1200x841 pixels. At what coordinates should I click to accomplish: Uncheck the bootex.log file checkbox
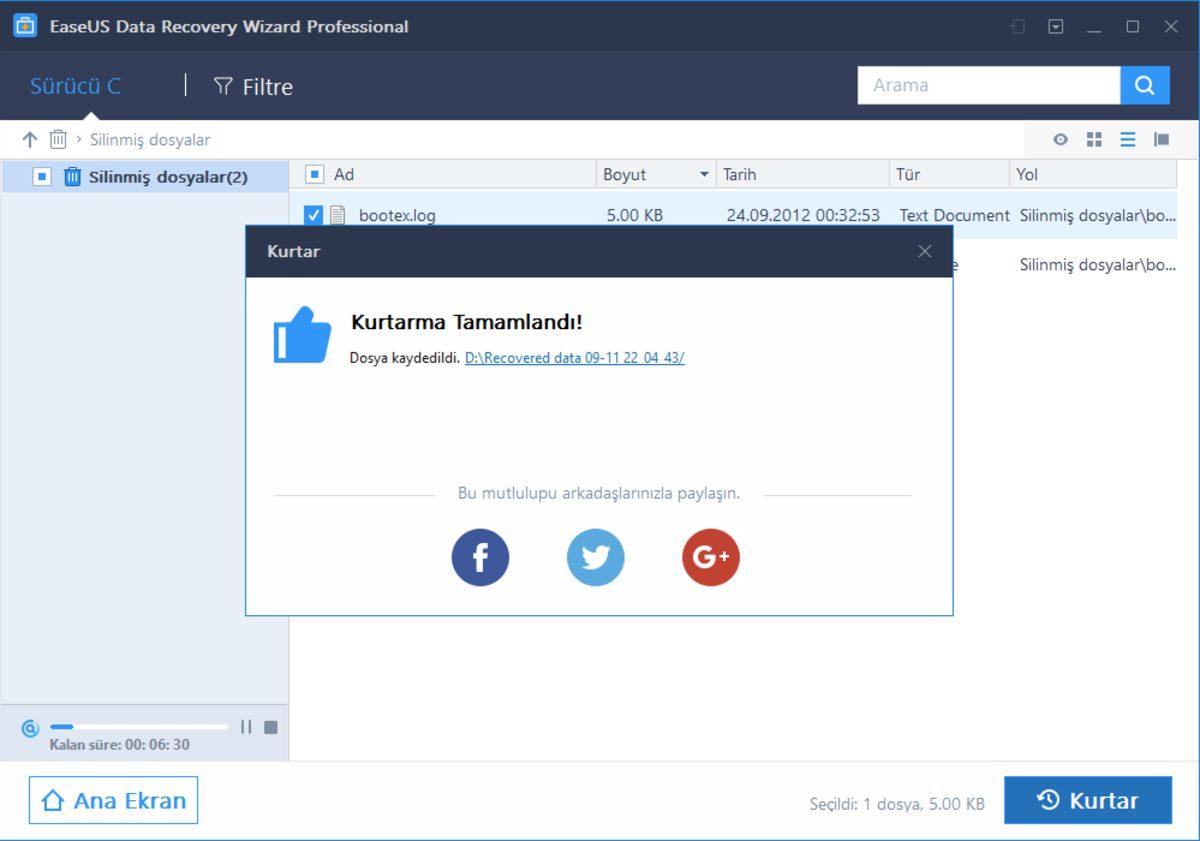click(313, 215)
